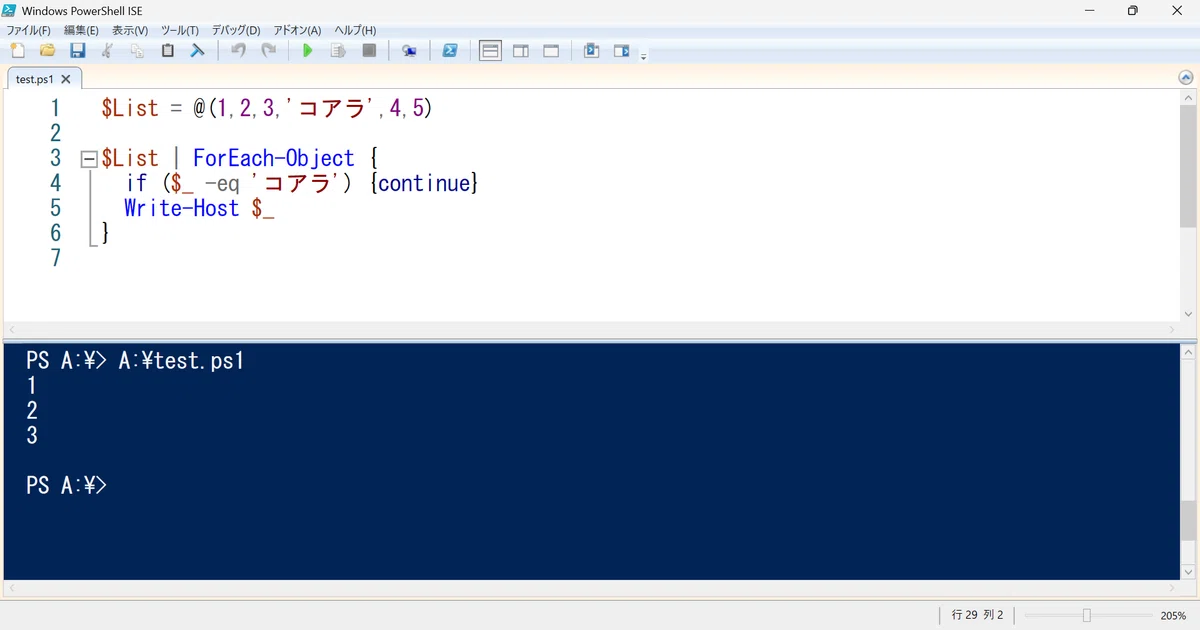The image size is (1200, 630).
Task: Open the toolbar overflow options arrow
Action: (x=643, y=56)
